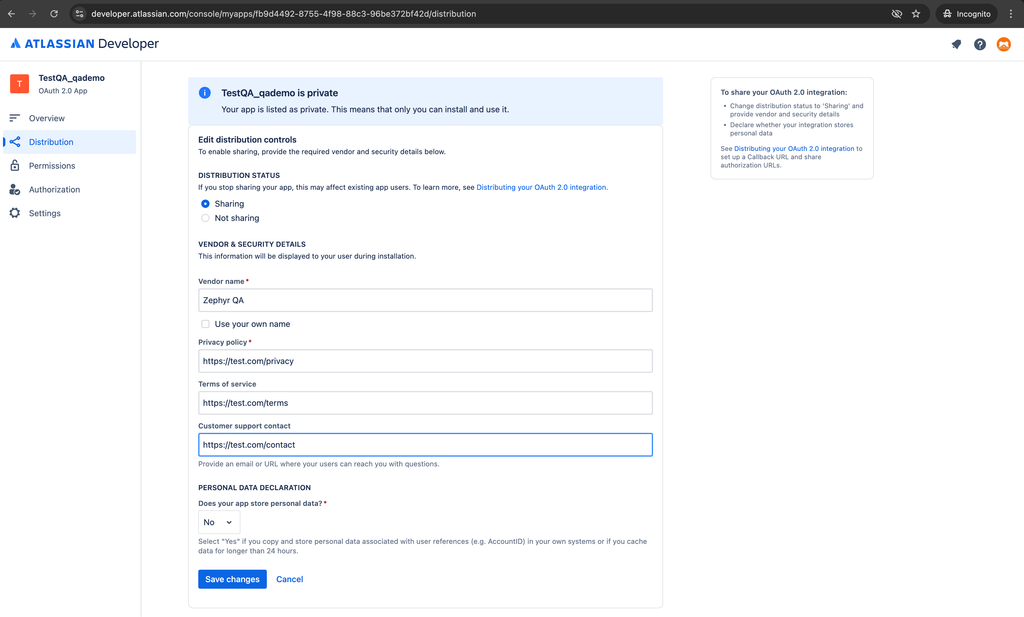
Task: Click the Privacy policy input field
Action: pyautogui.click(x=425, y=361)
